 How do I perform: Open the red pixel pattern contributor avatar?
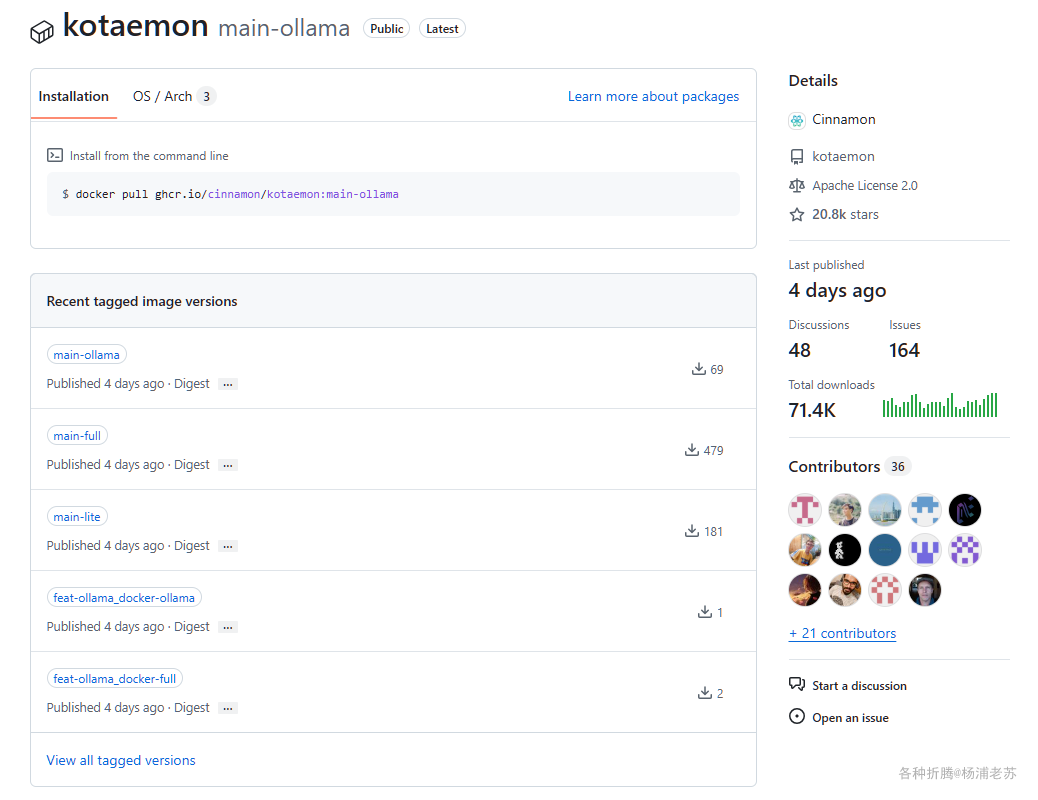point(884,590)
